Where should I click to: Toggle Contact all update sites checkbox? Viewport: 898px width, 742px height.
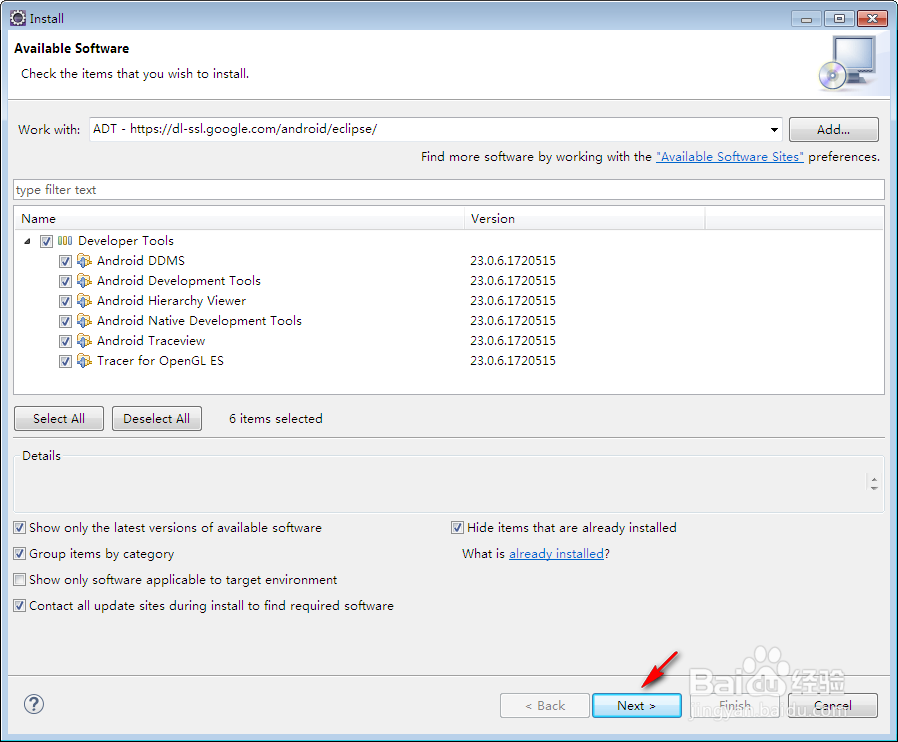coord(19,606)
